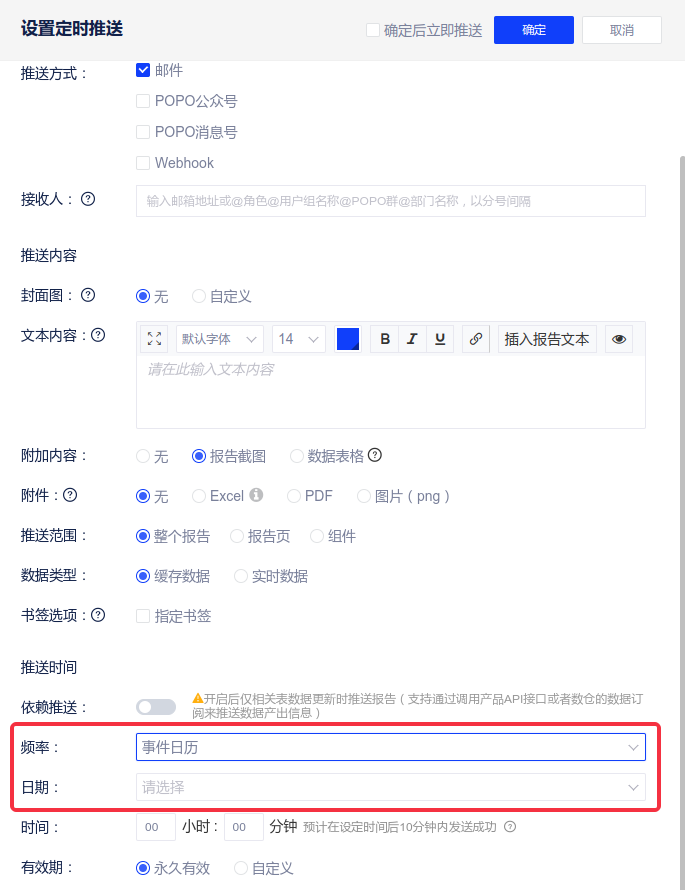Click the 插入报告文本 button
This screenshot has width=685, height=890.
pyautogui.click(x=547, y=339)
